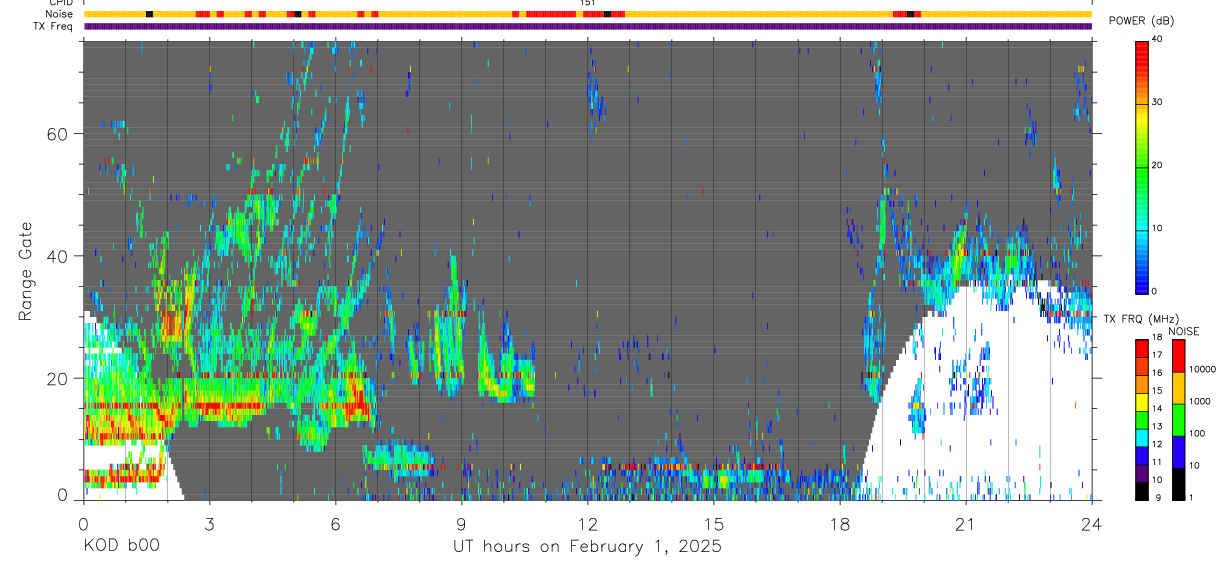Image resolution: width=1228 pixels, height=567 pixels.
Task: Click the "10000" label on the NOISE scale
Action: pos(1203,369)
